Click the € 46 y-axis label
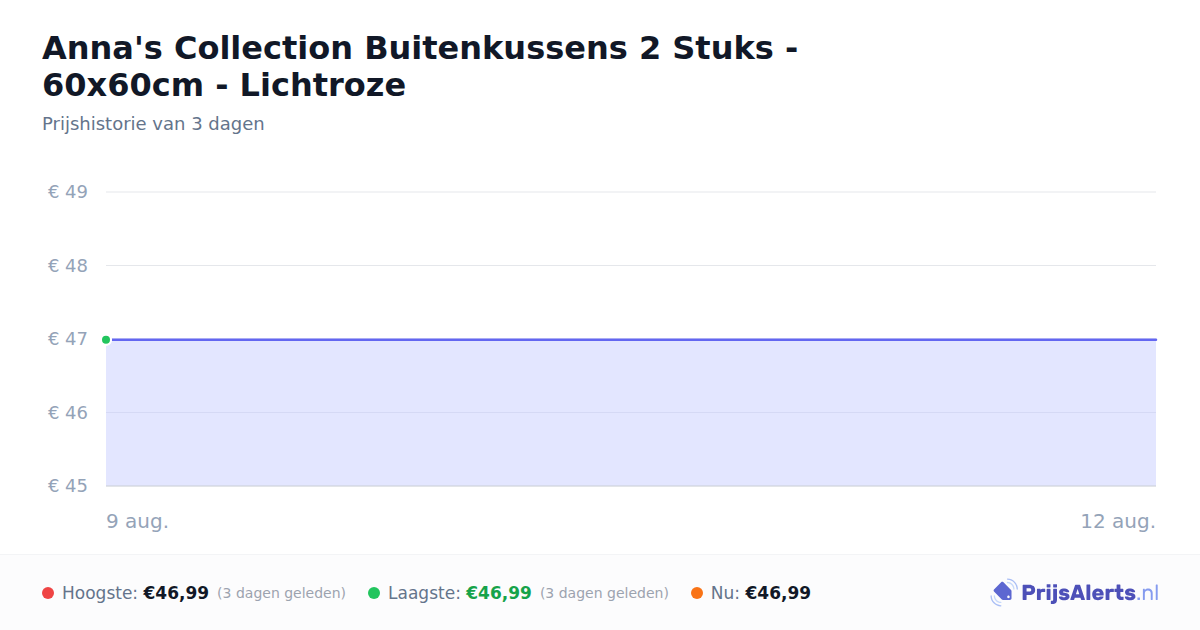This screenshot has height=630, width=1200. (68, 413)
